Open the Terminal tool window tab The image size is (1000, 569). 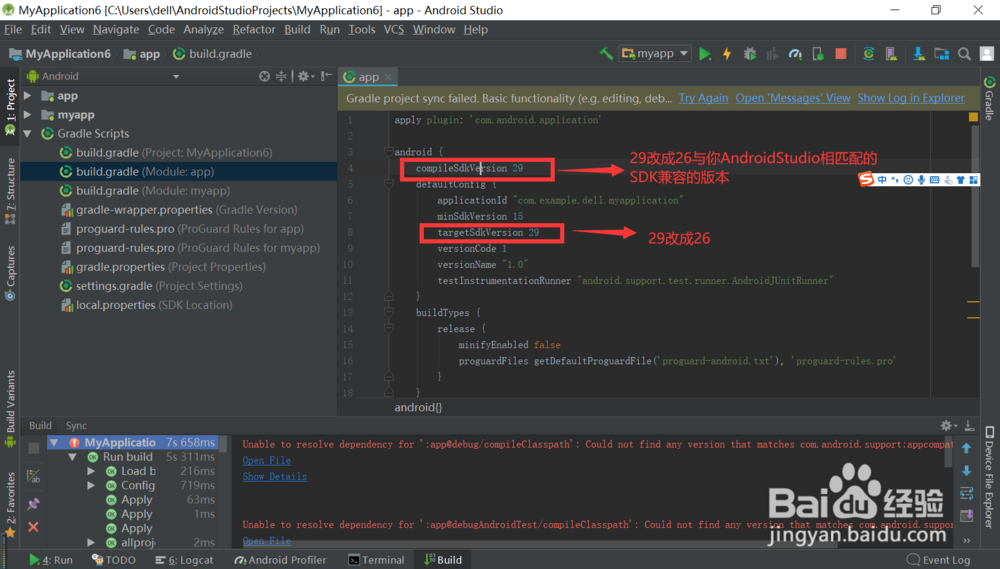376,560
